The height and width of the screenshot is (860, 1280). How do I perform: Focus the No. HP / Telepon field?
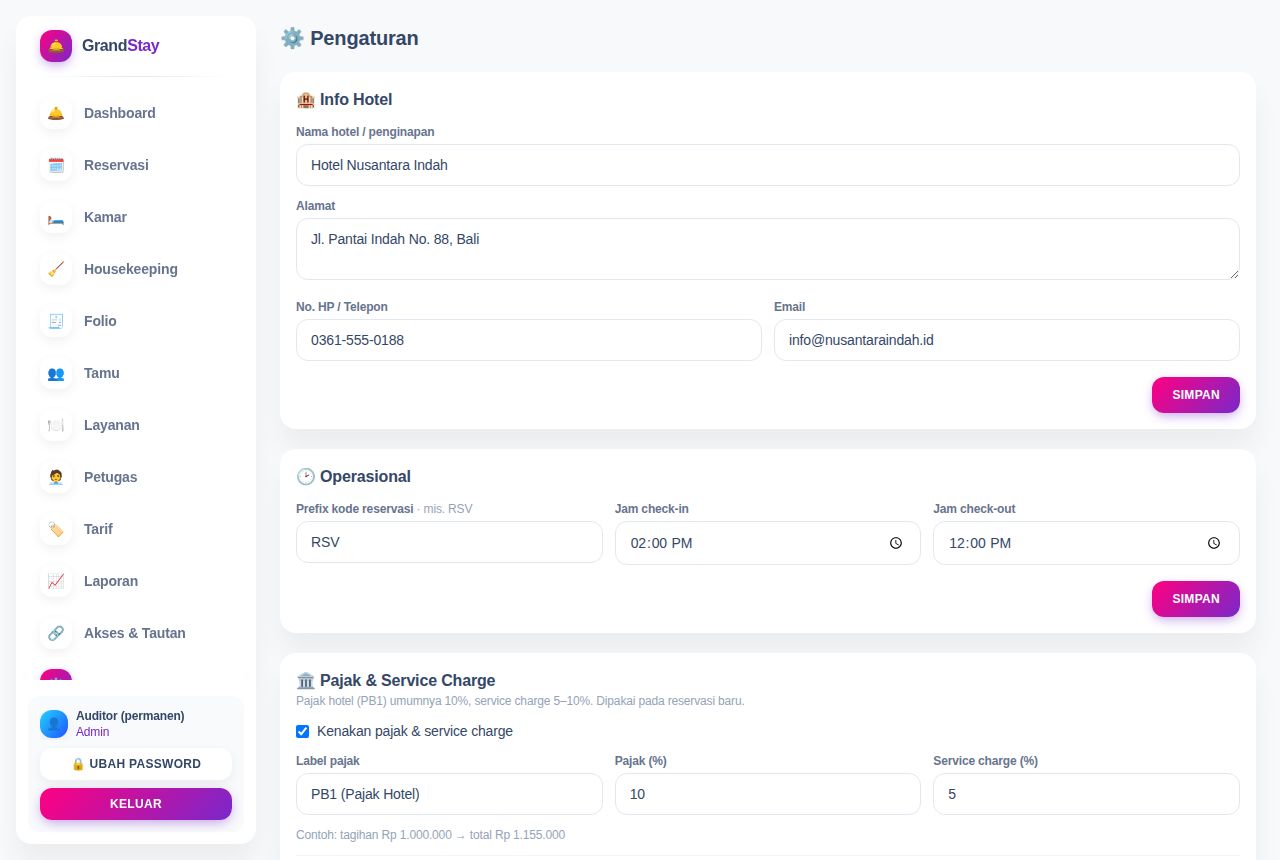pos(529,340)
